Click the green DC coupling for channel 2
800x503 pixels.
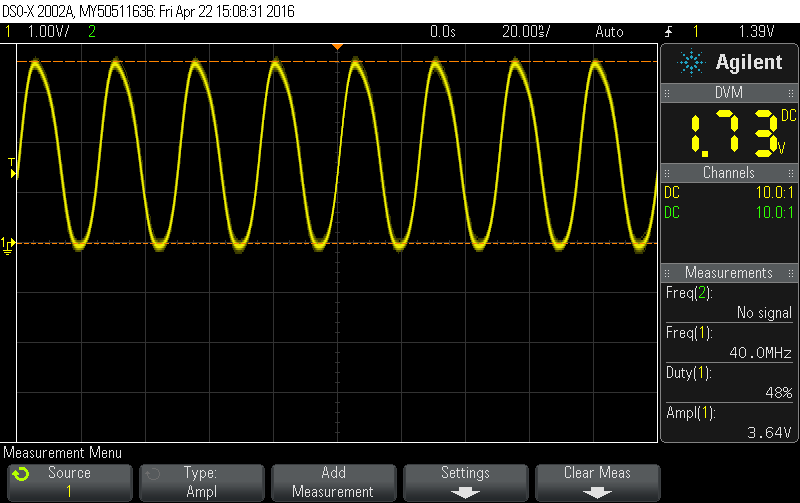[672, 212]
